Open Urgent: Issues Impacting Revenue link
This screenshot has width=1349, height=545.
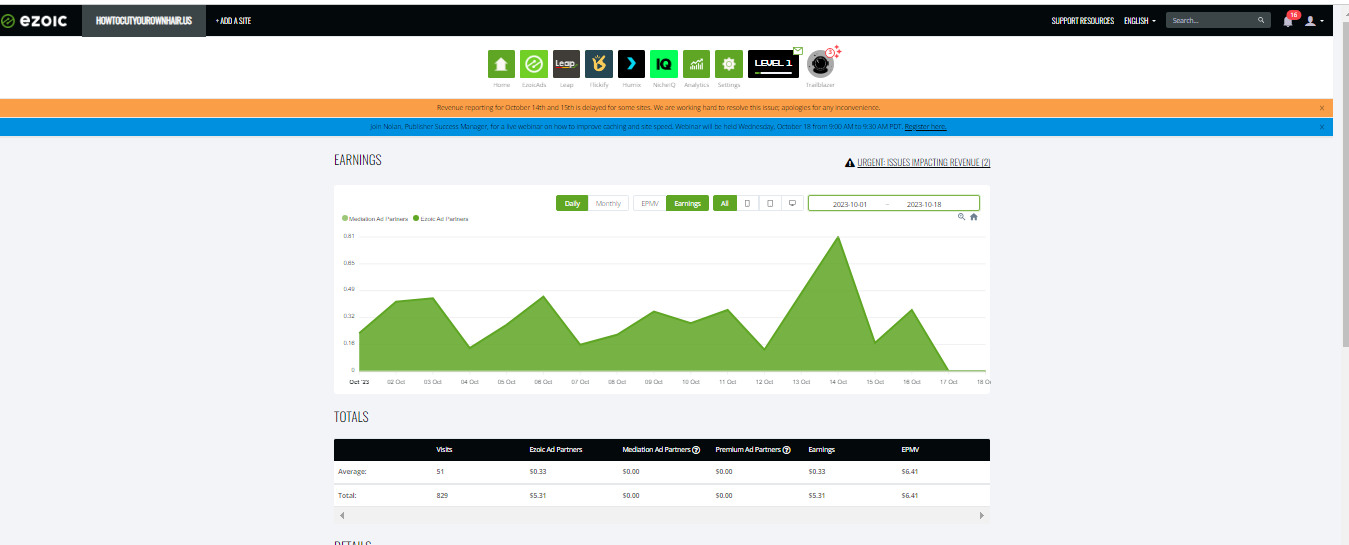[x=924, y=162]
